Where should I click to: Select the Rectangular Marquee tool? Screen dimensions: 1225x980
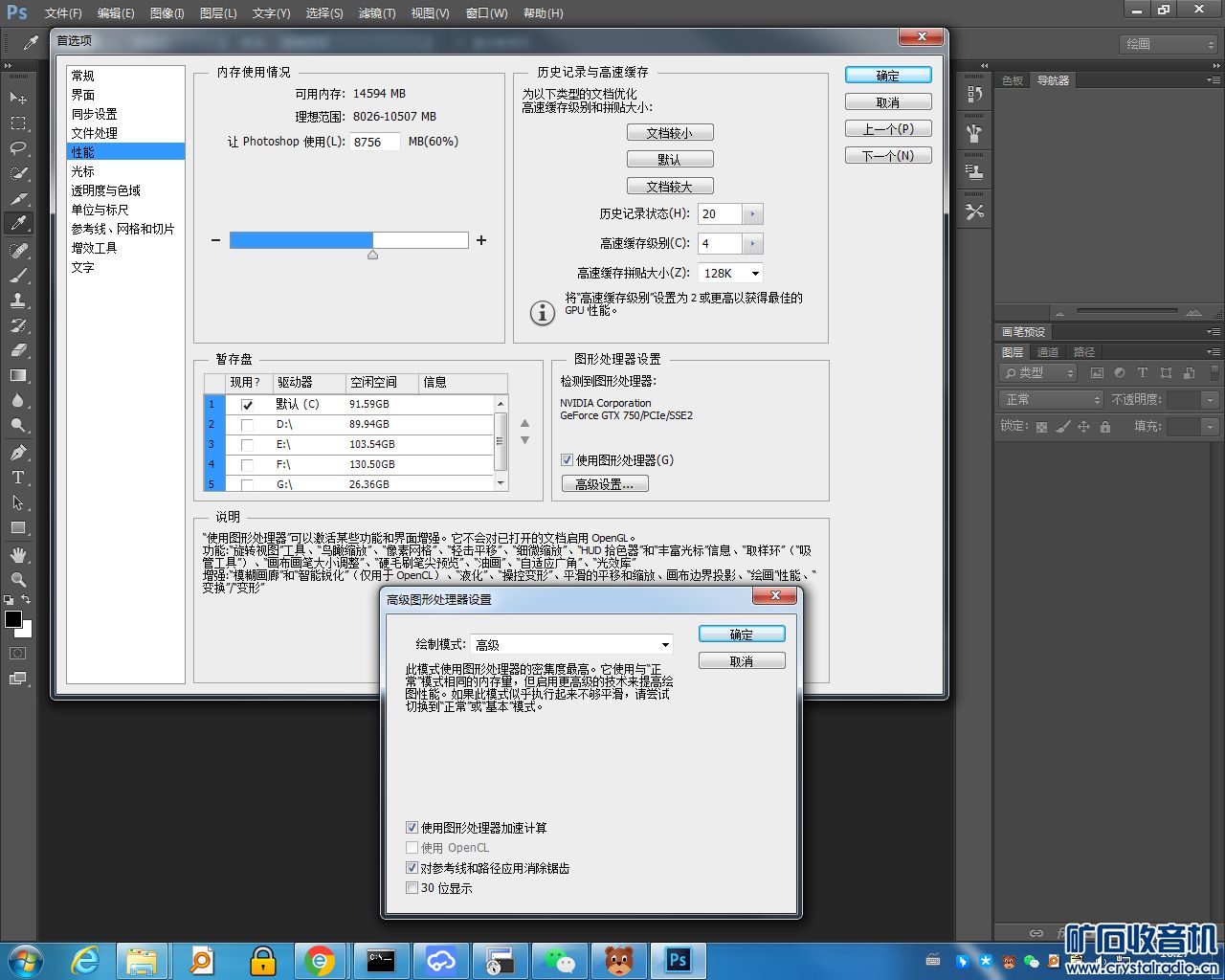[18, 123]
